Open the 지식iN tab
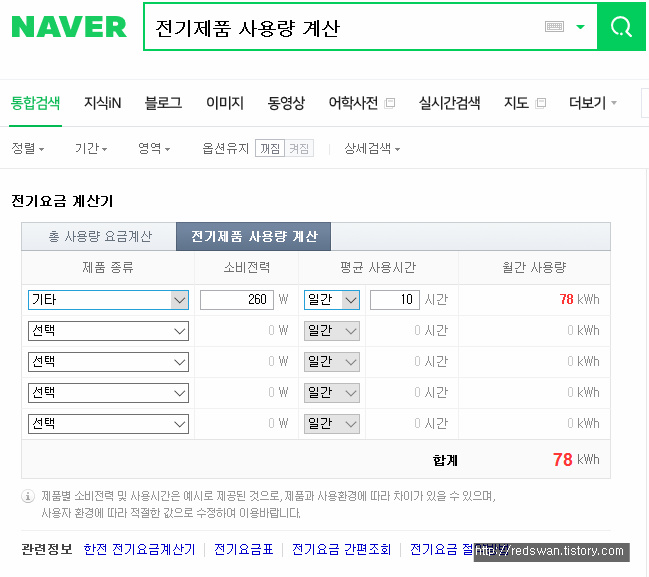The image size is (649, 577). (x=103, y=103)
